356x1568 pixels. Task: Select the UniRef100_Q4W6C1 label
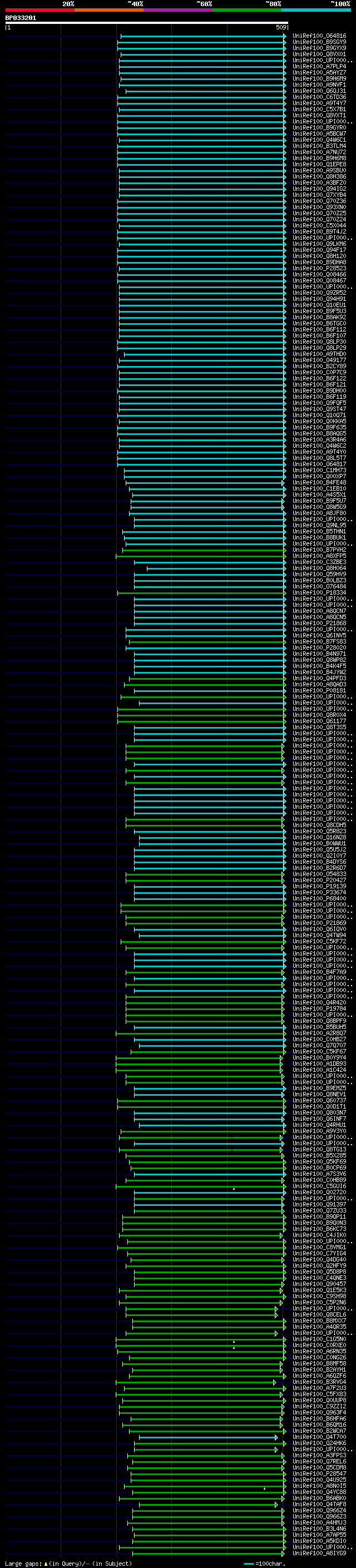319,140
